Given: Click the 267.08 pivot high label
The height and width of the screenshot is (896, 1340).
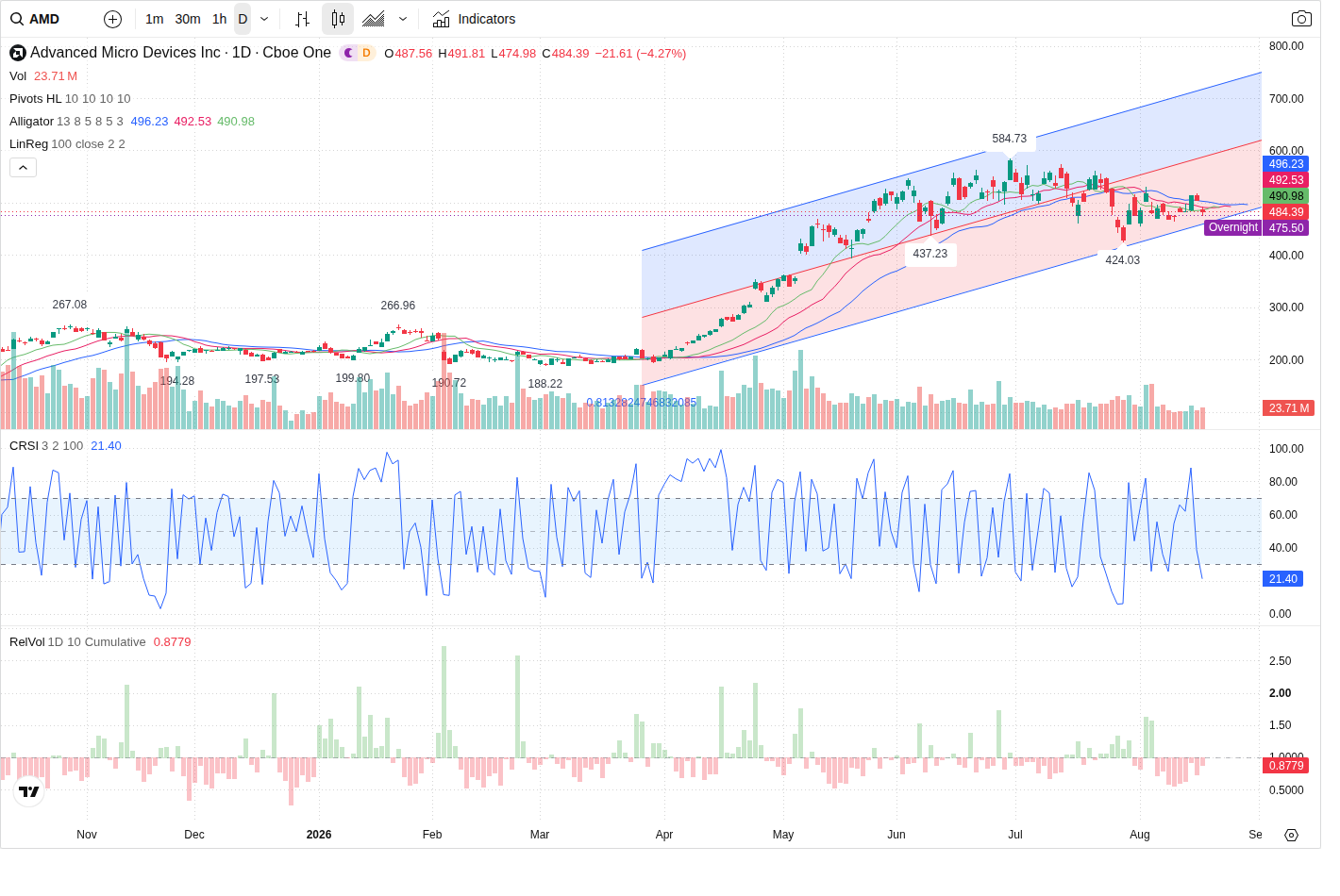Looking at the screenshot, I should 70,305.
